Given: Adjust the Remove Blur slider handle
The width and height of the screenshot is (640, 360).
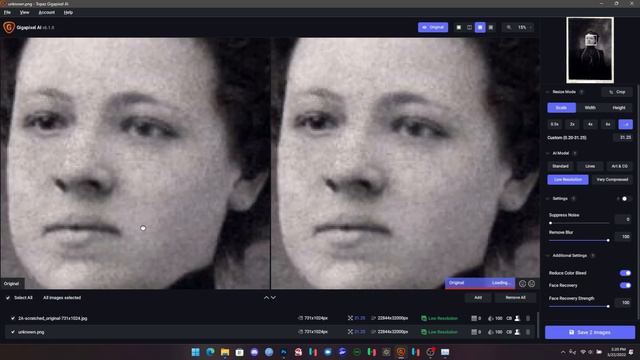Looking at the screenshot, I should [x=608, y=240].
